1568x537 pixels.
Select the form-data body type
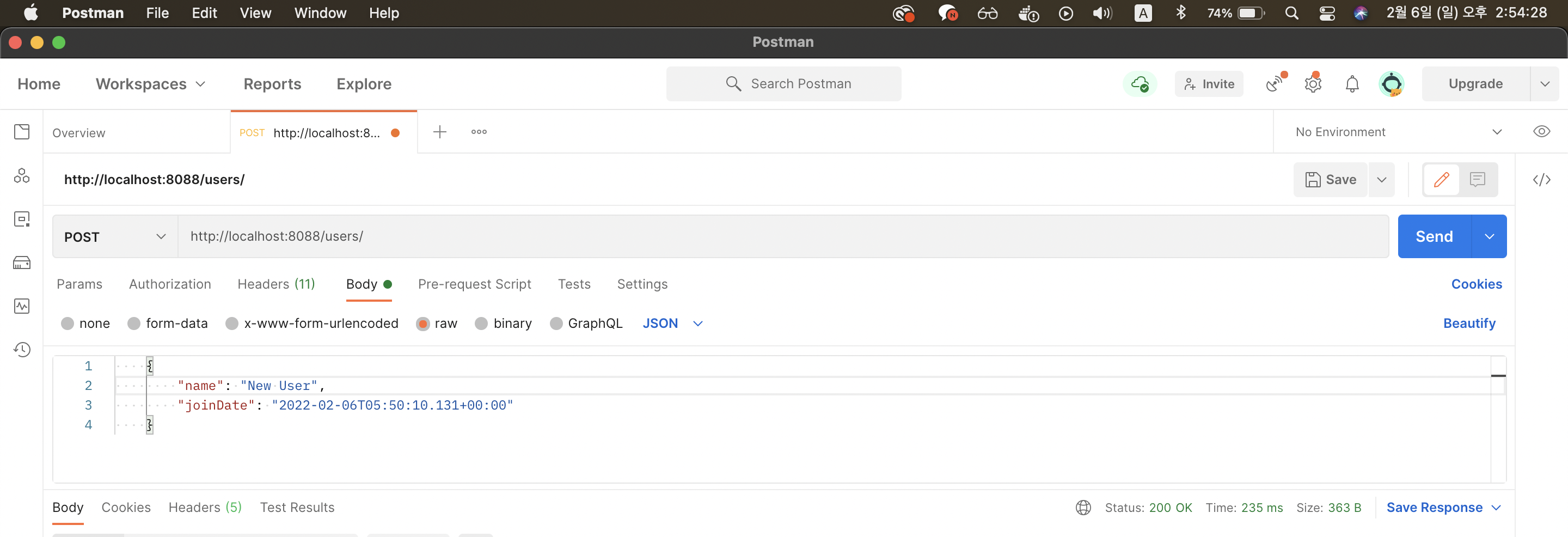coord(134,324)
